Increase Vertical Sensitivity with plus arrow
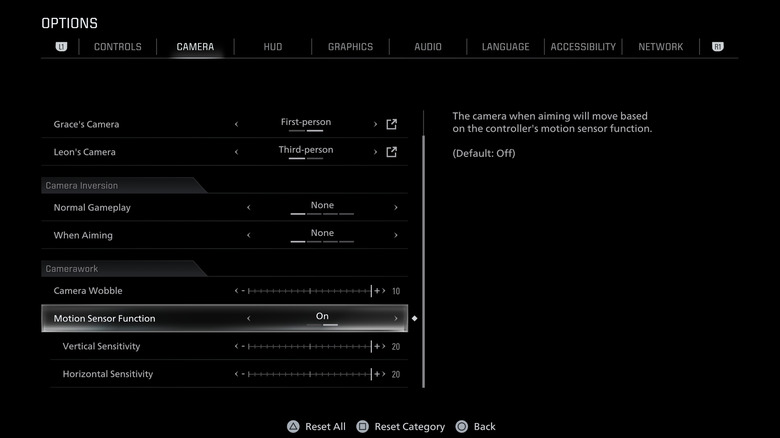780x438 pixels. pyautogui.click(x=380, y=346)
